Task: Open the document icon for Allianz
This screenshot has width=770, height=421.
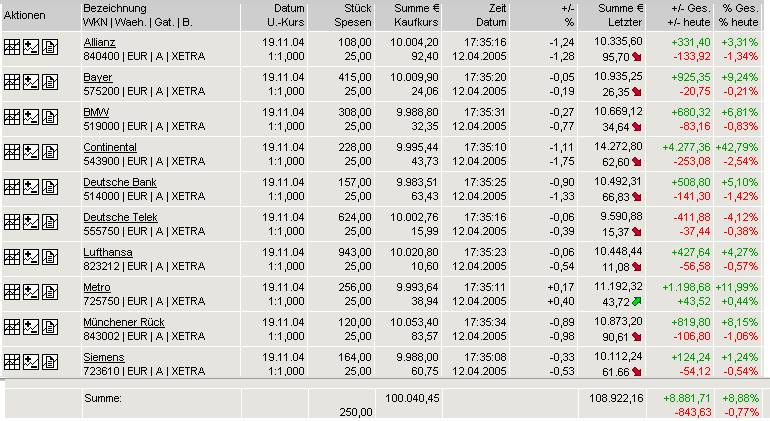Action: pos(49,47)
